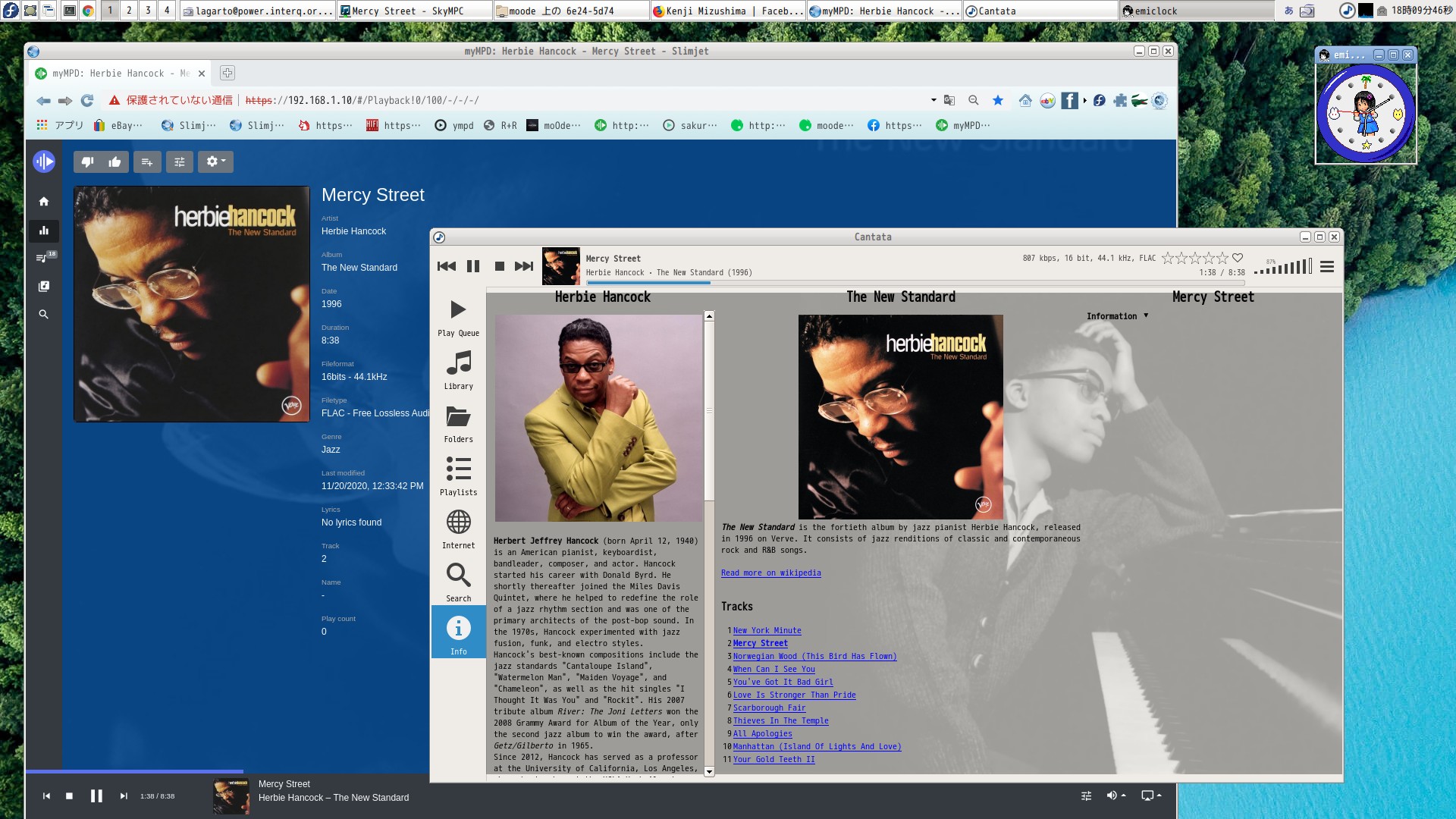Click the myMPD thumbs up button

[115, 162]
